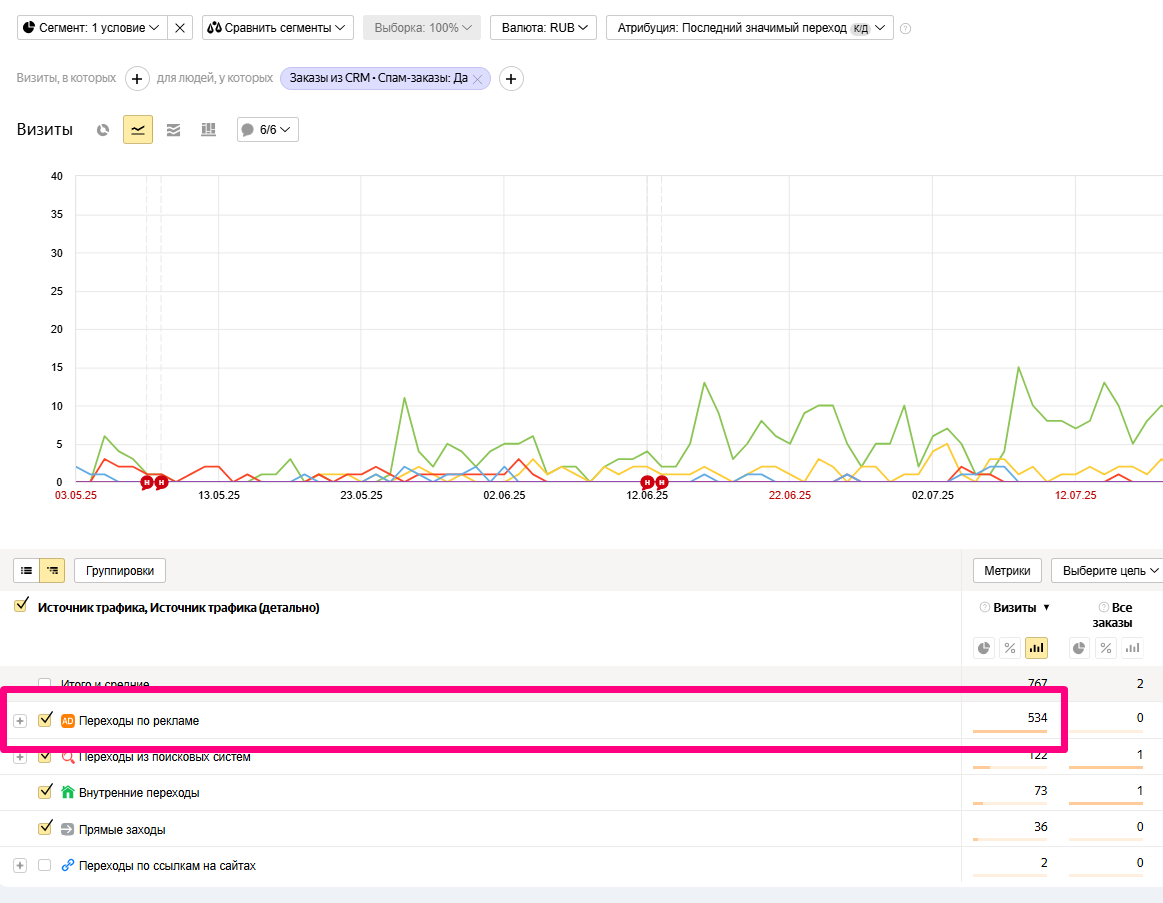Click the Метрики button
Screen dimensions: 1163x903
coord(1007,570)
